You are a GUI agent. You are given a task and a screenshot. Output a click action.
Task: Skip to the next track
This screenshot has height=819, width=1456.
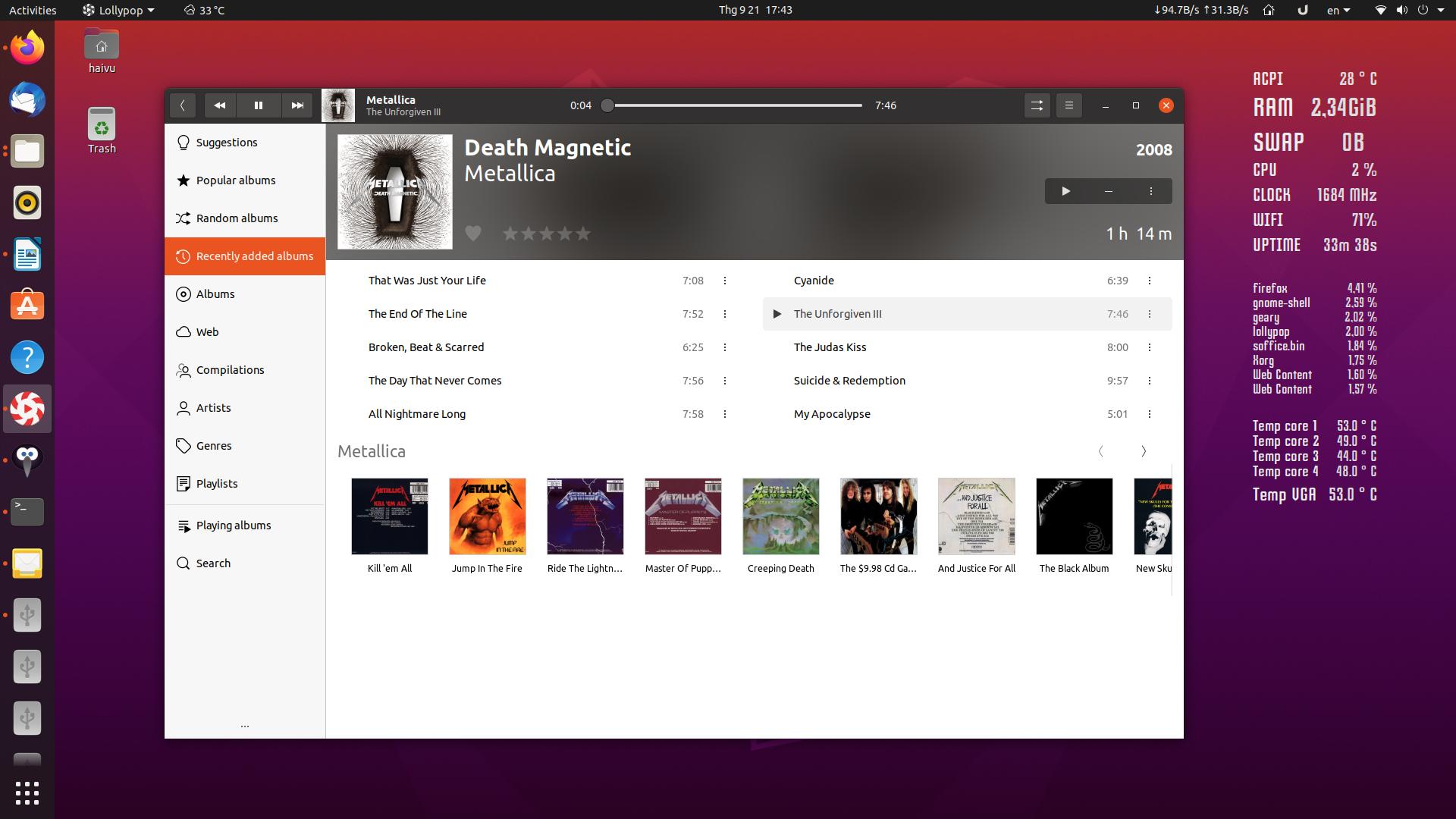(x=297, y=105)
